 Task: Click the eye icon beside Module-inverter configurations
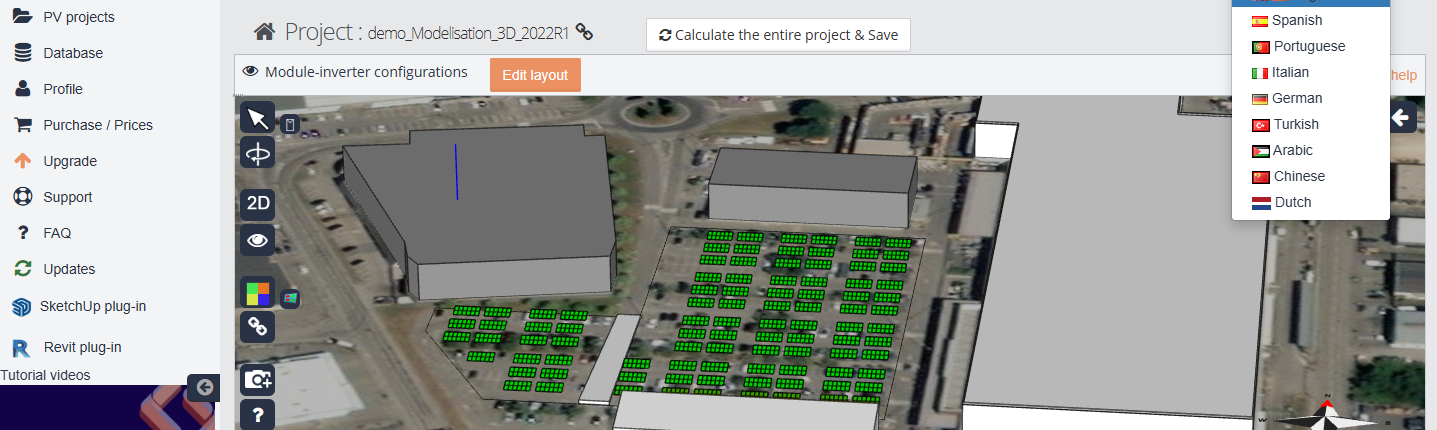pos(250,72)
